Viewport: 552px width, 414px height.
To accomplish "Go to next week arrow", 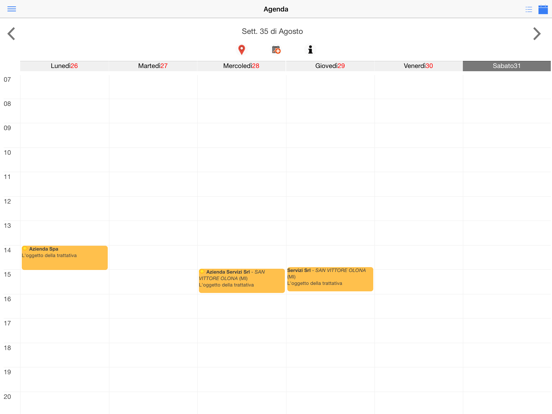I will click(537, 34).
